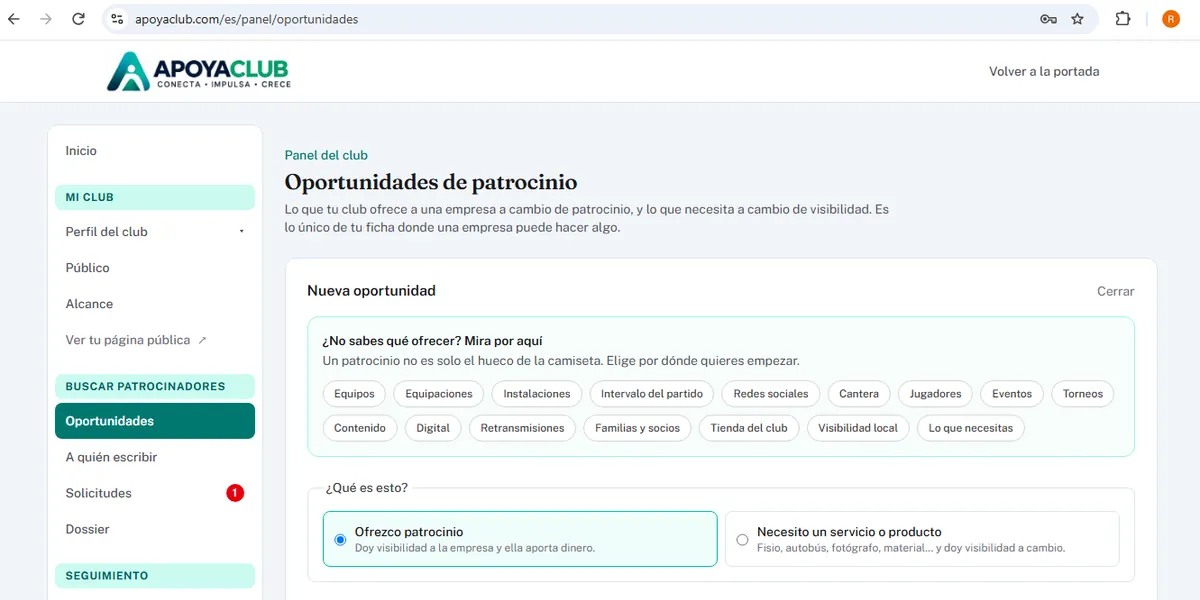This screenshot has height=600, width=1200.
Task: Click MI CLUB section header
Action: (x=155, y=197)
